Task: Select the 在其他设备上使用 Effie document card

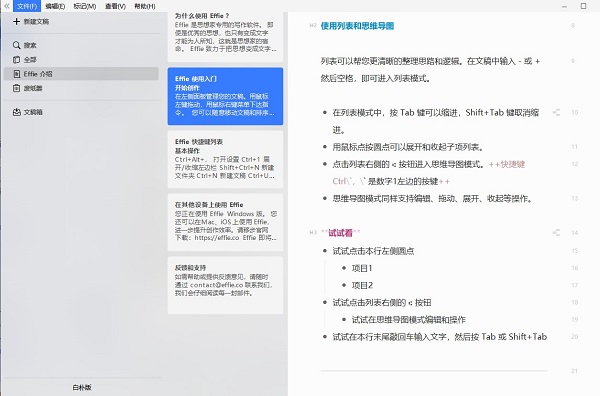Action: (x=225, y=222)
